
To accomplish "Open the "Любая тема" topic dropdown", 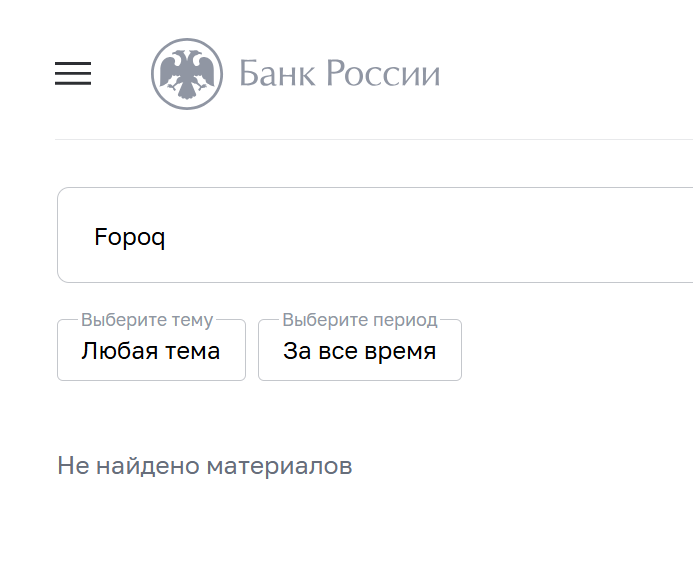I will point(151,352).
